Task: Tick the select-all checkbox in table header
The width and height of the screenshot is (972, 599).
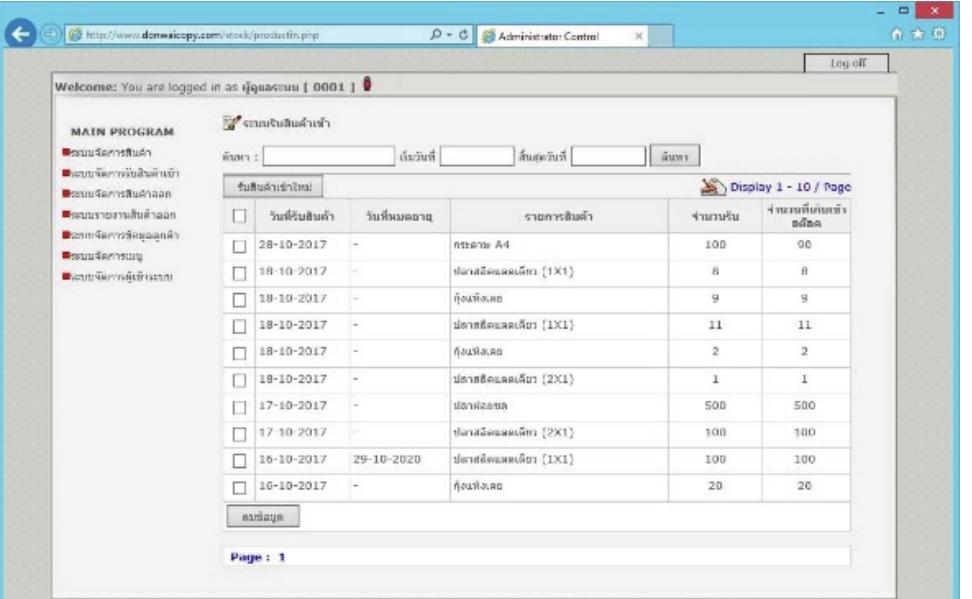Action: click(x=239, y=216)
